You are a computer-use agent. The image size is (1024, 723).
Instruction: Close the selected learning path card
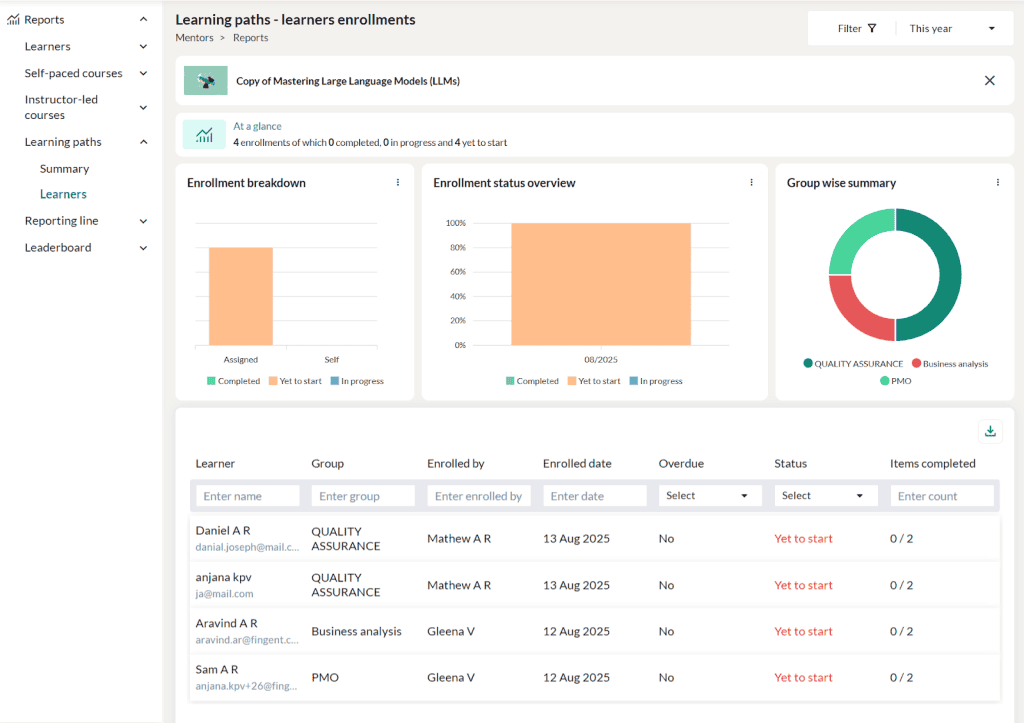tap(990, 80)
